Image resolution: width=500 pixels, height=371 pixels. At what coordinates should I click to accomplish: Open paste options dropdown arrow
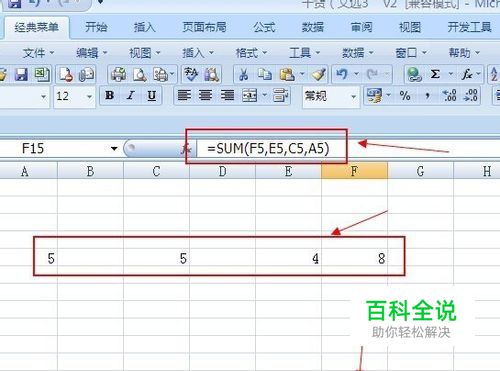[302, 74]
